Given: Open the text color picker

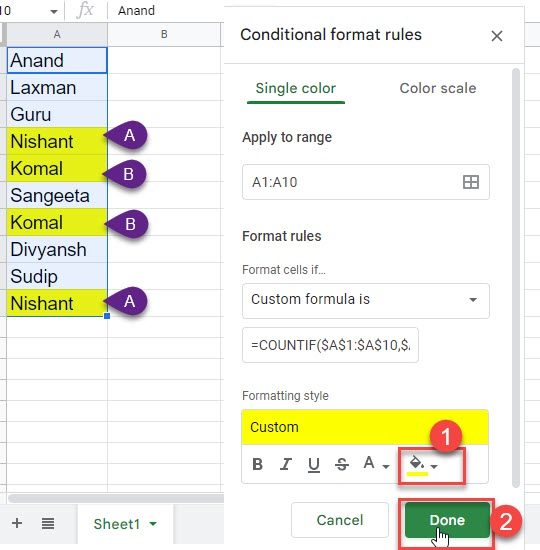Looking at the screenshot, I should (376, 464).
